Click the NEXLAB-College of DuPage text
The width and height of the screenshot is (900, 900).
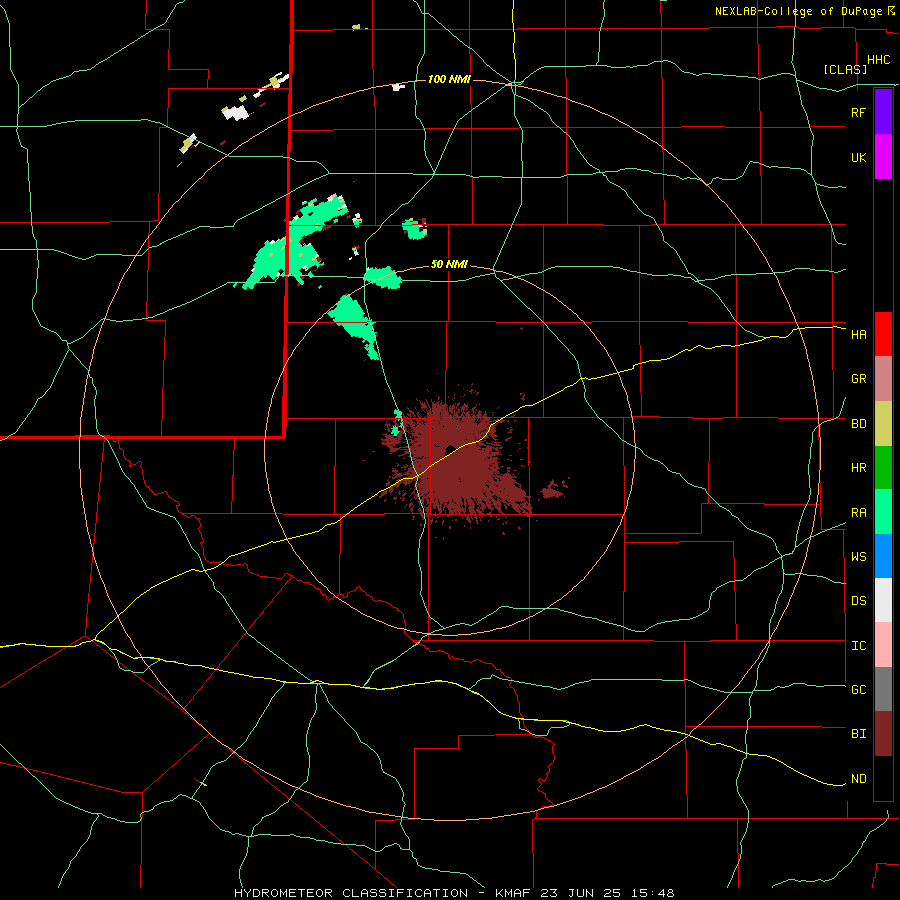pyautogui.click(x=798, y=11)
